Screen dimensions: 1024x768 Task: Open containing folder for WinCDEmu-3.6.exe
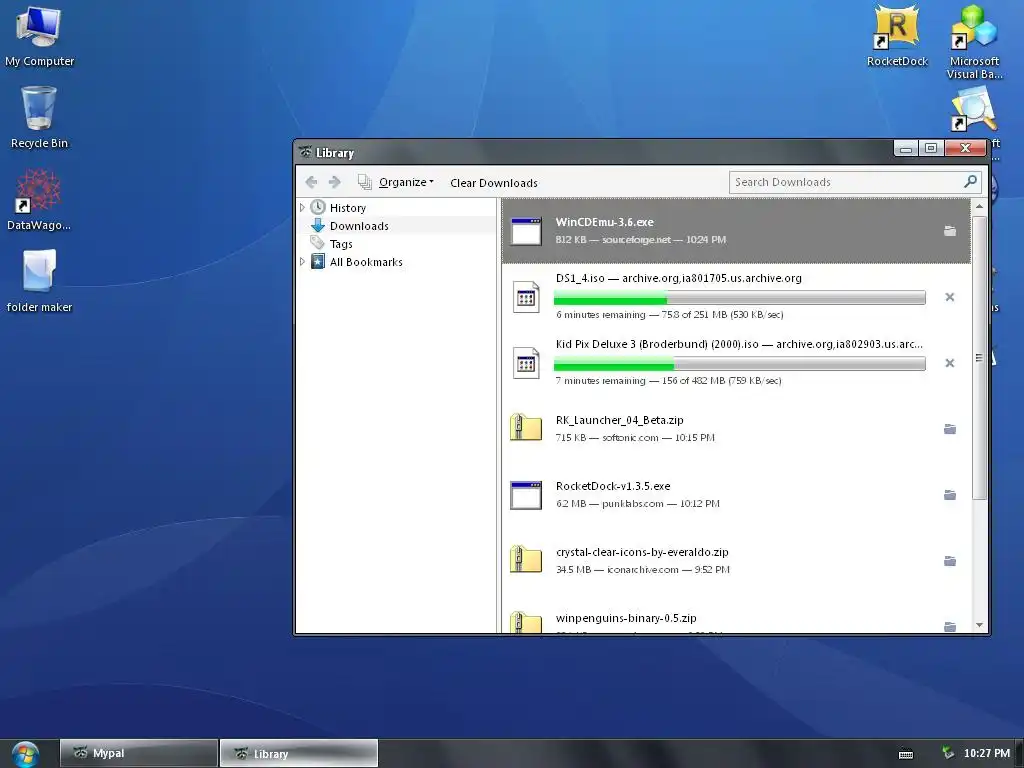950,231
